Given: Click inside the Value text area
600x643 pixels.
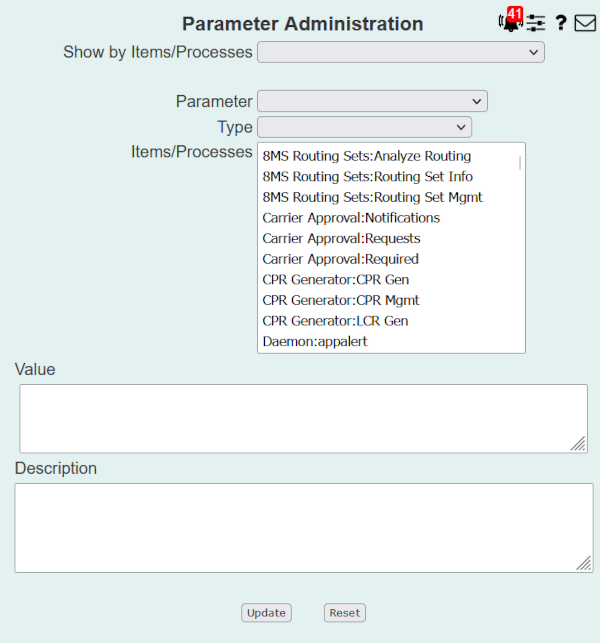Looking at the screenshot, I should (303, 418).
